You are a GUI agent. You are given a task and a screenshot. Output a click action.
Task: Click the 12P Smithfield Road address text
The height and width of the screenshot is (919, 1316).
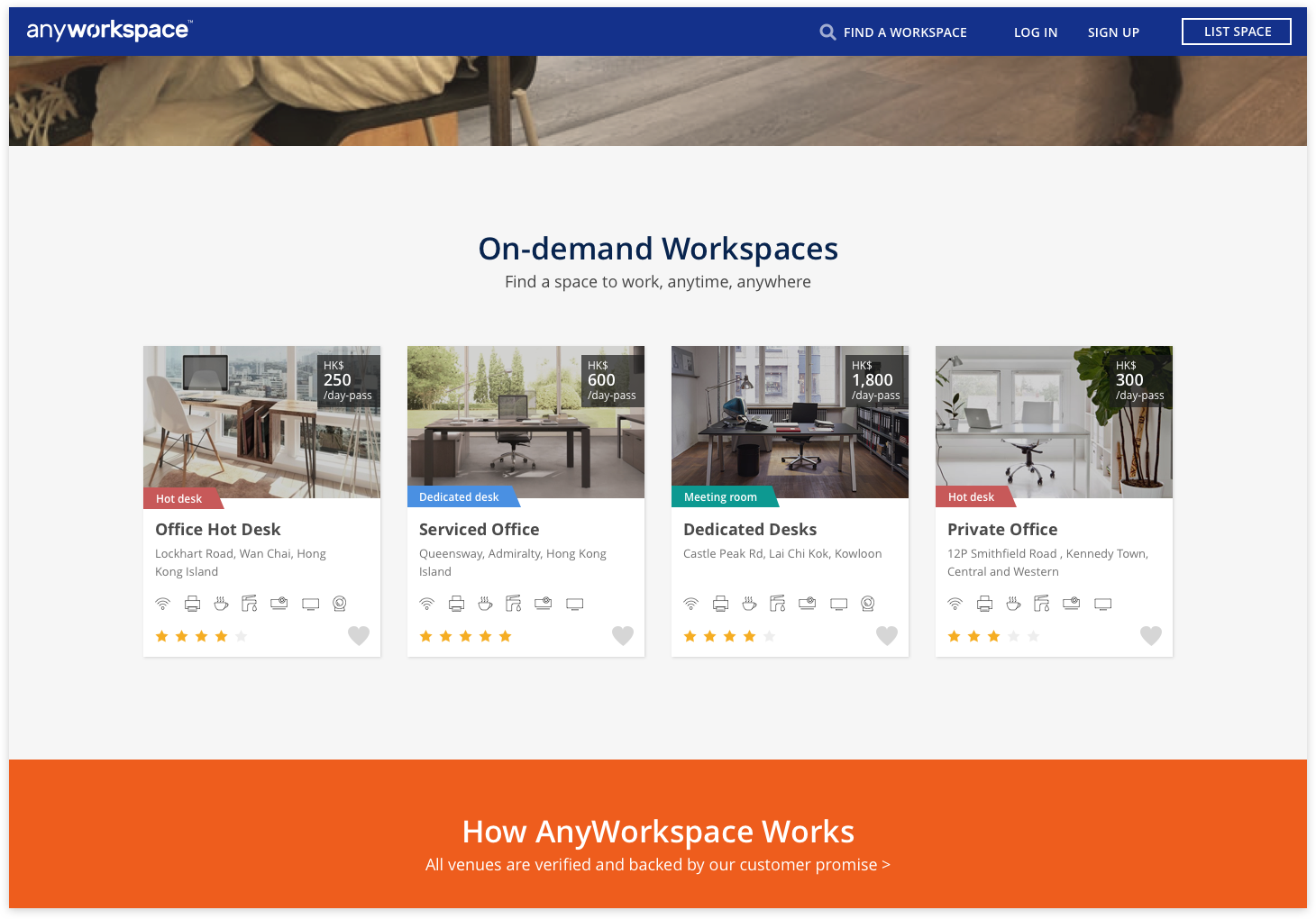pyautogui.click(x=1047, y=563)
